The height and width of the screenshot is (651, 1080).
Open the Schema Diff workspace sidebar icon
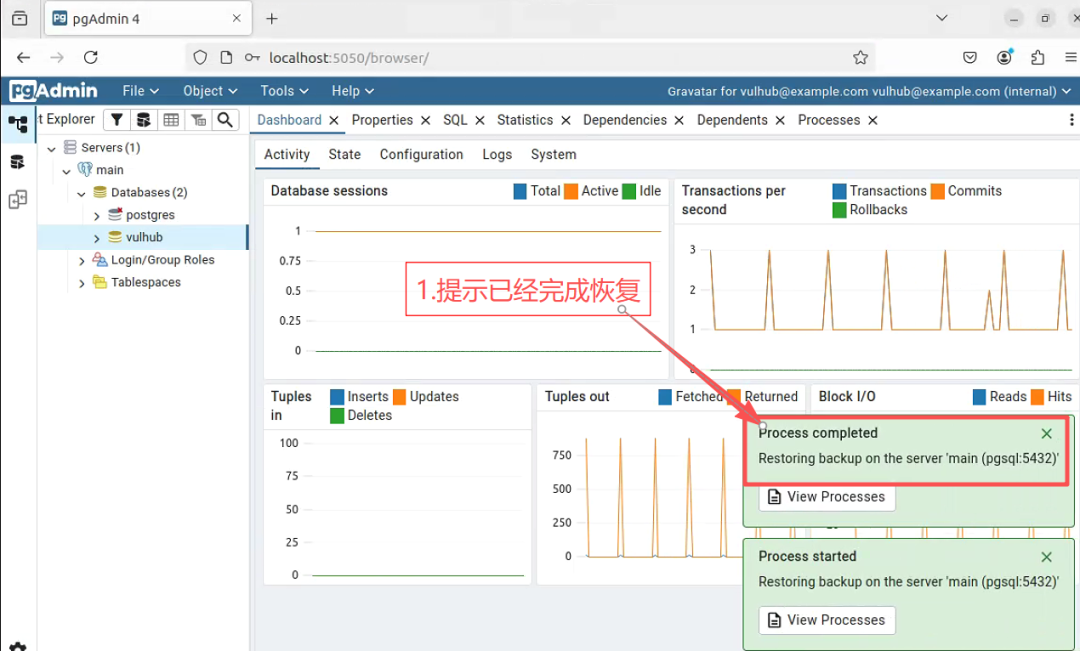coord(18,200)
